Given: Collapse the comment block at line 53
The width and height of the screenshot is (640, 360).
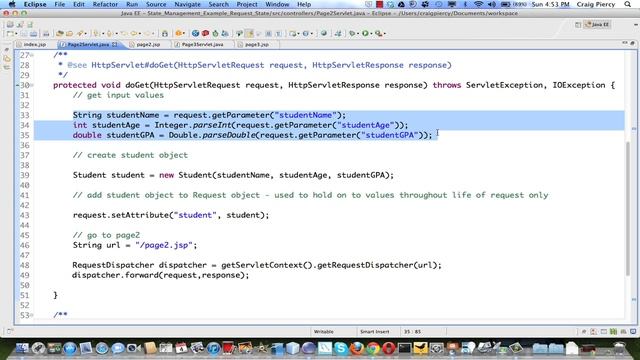Looking at the screenshot, I should coord(32,315).
